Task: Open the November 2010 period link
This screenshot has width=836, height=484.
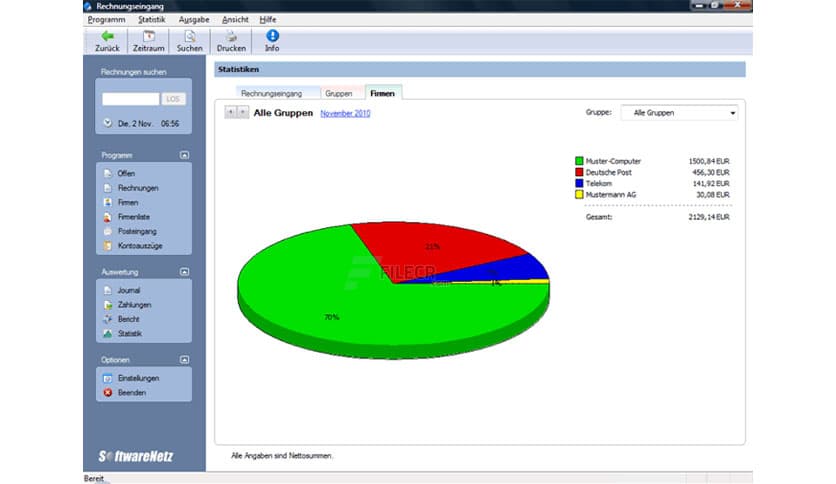Action: point(345,113)
